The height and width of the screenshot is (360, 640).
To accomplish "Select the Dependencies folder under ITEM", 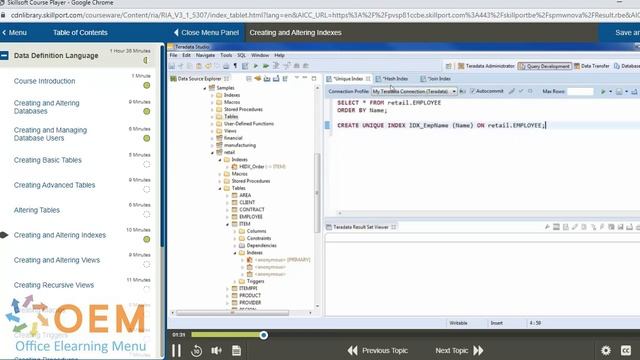I will [x=258, y=245].
